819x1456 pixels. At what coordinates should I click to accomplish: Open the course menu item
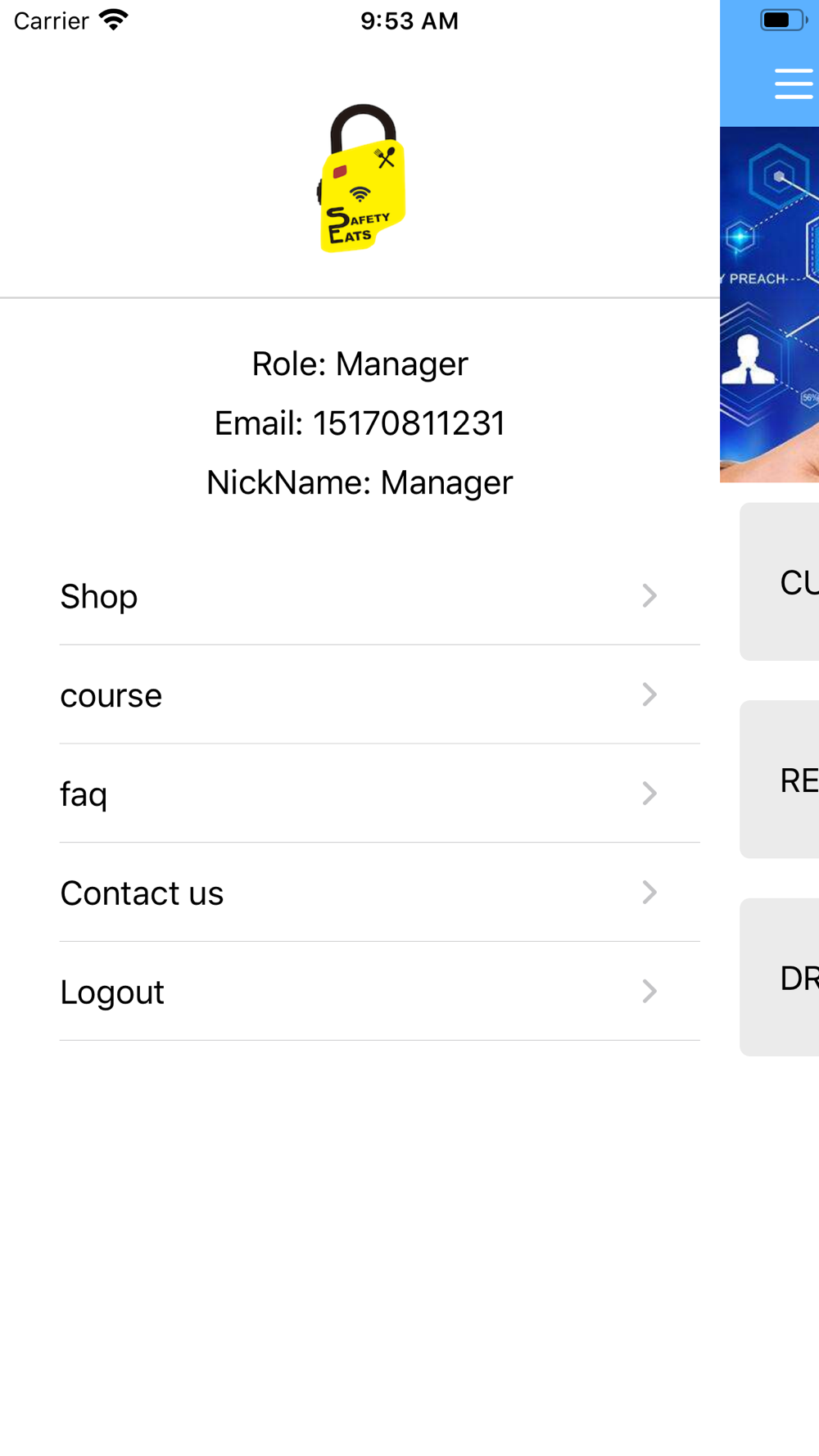(x=380, y=695)
